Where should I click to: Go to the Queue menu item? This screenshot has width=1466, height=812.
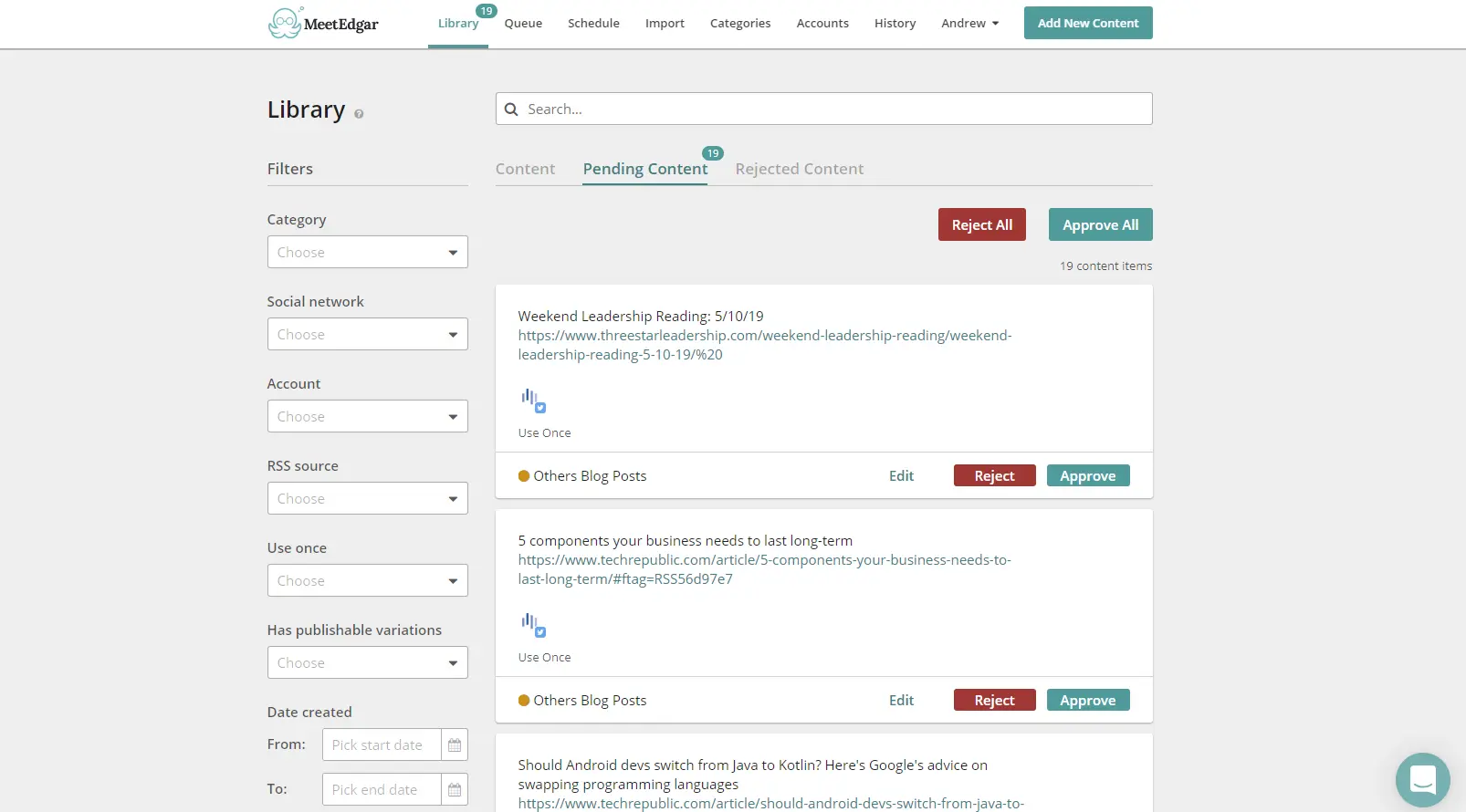pos(523,24)
